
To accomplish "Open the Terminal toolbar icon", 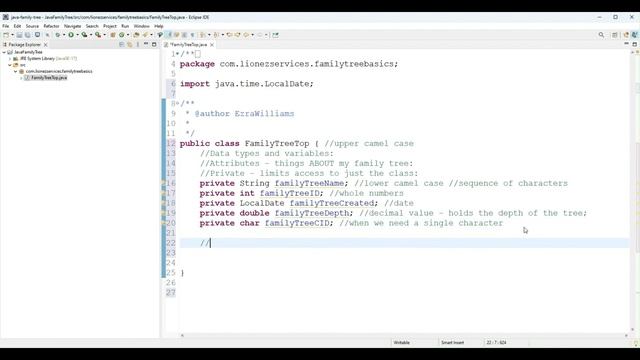I will pos(38,35).
